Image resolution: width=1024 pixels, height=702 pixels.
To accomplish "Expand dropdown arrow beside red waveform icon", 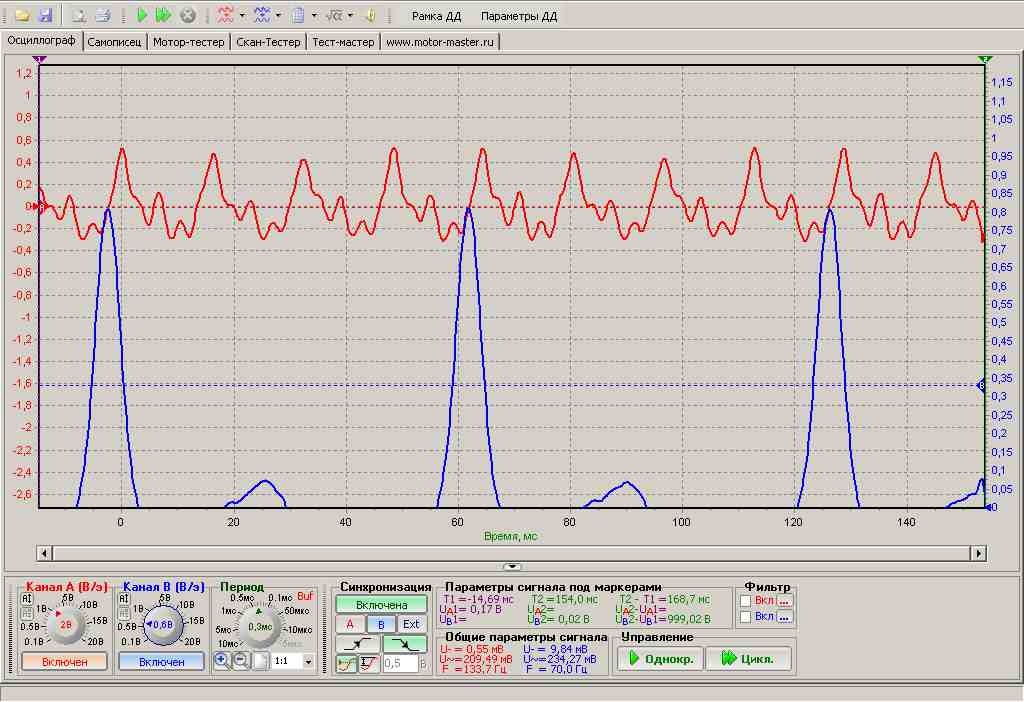I will point(242,16).
